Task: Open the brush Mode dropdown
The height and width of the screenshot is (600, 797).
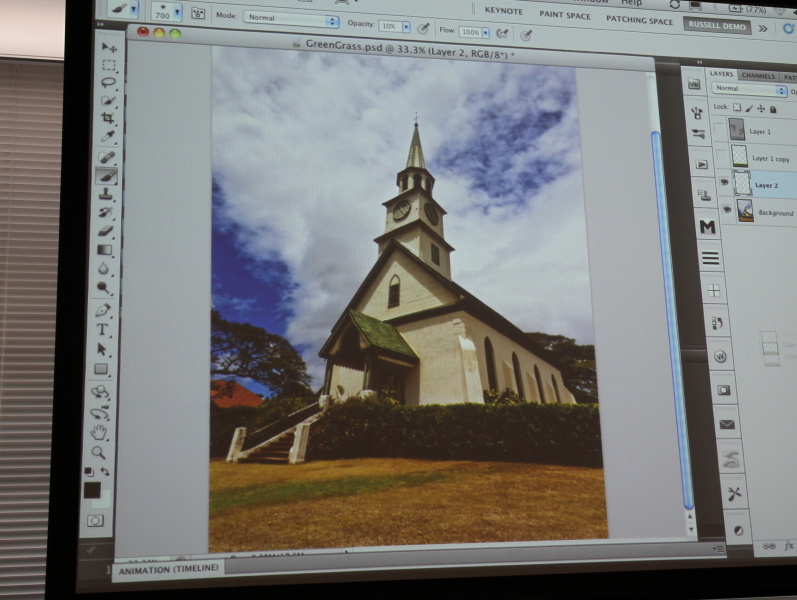Action: pos(291,19)
